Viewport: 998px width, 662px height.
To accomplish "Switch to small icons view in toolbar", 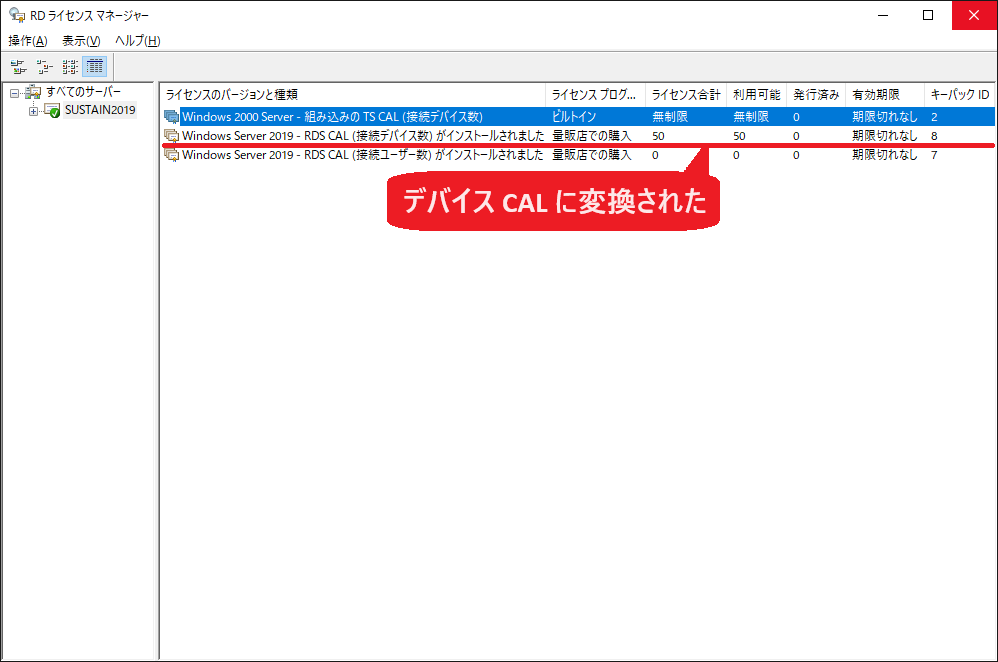I will click(44, 67).
